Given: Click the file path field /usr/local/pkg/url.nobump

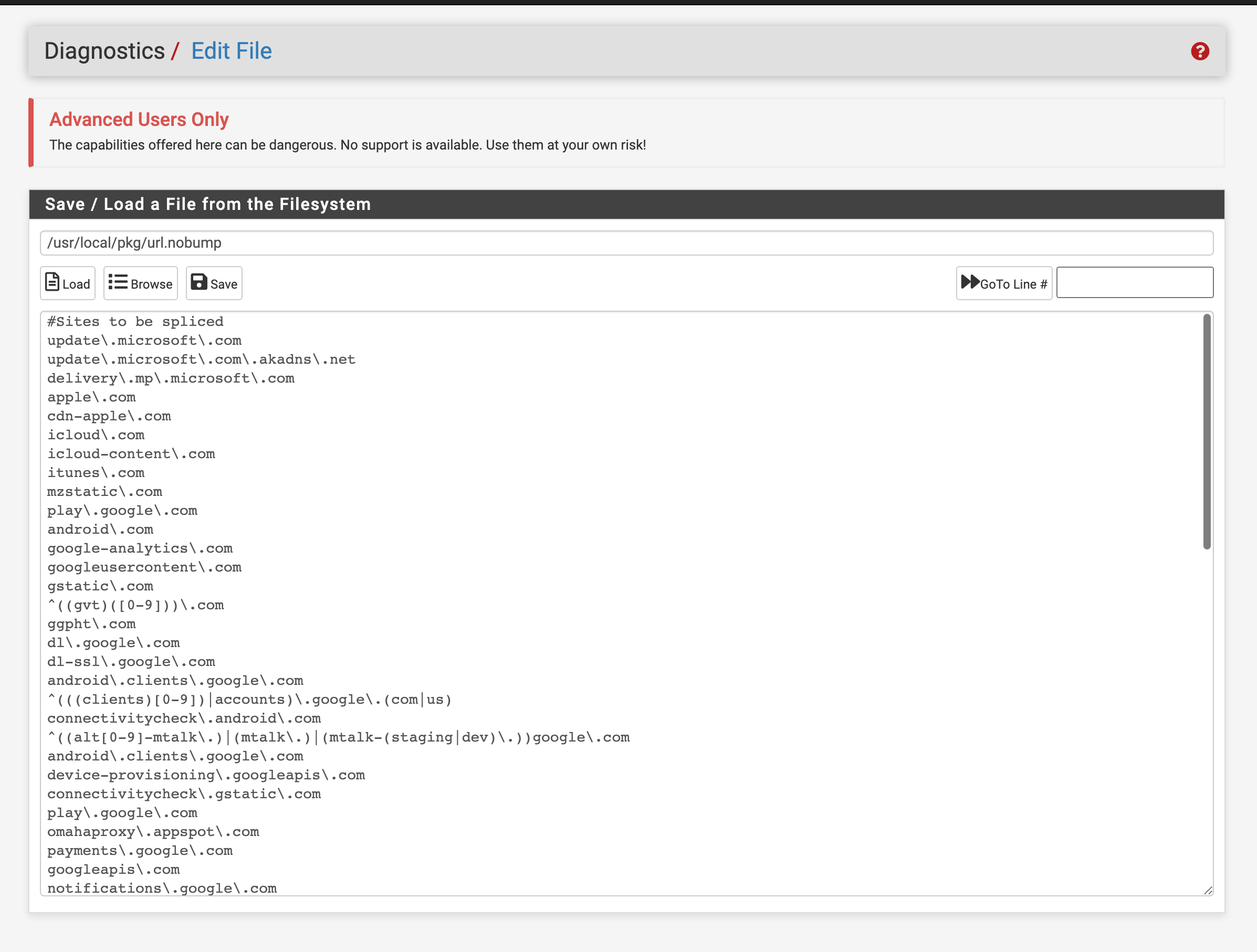Looking at the screenshot, I should [627, 242].
